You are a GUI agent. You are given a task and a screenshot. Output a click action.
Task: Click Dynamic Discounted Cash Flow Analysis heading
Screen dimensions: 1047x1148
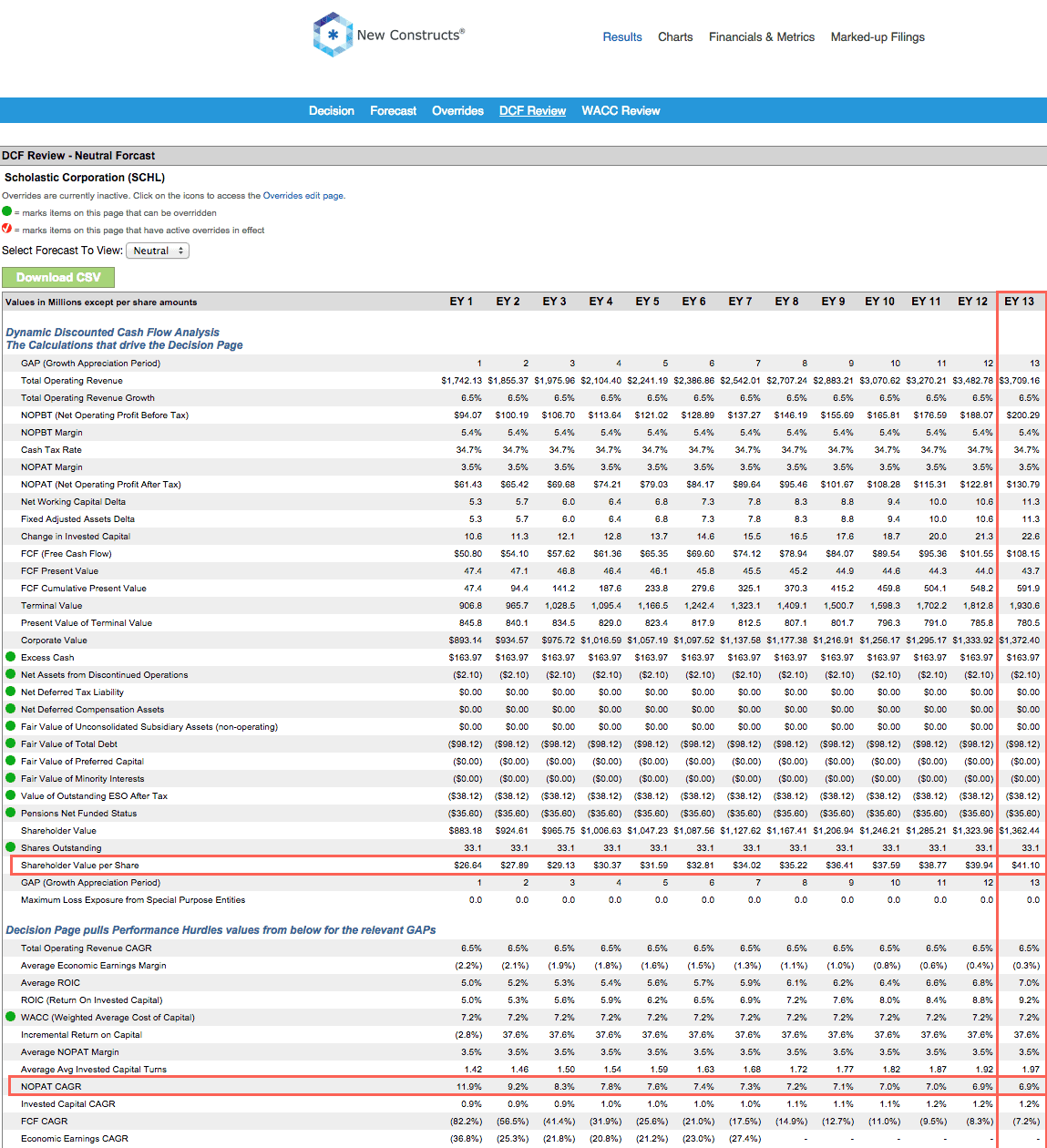(113, 333)
